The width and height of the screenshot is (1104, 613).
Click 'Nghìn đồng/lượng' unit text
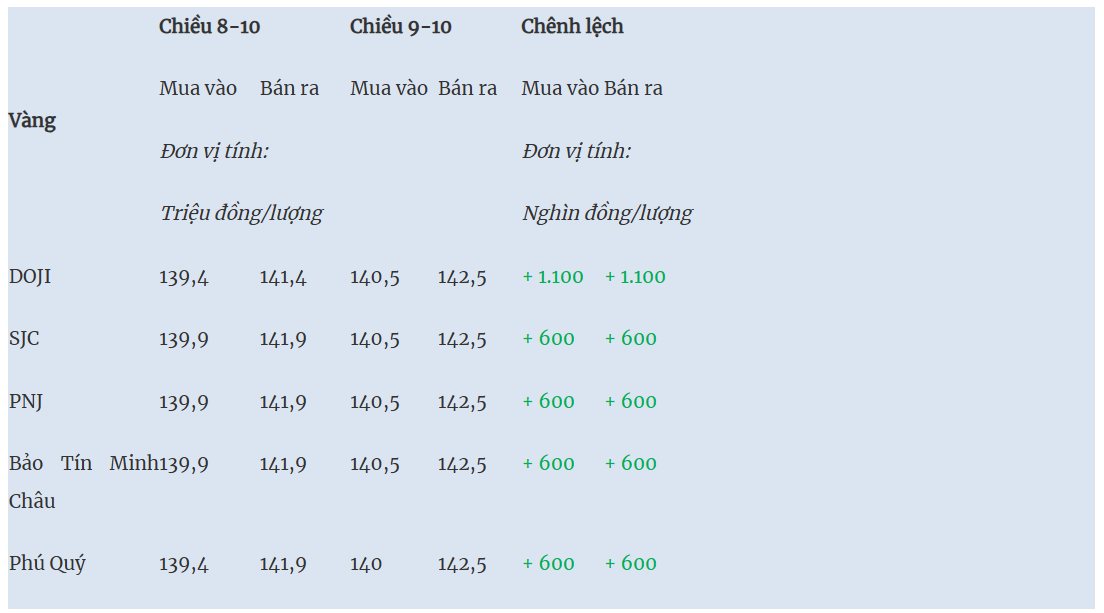tap(607, 213)
